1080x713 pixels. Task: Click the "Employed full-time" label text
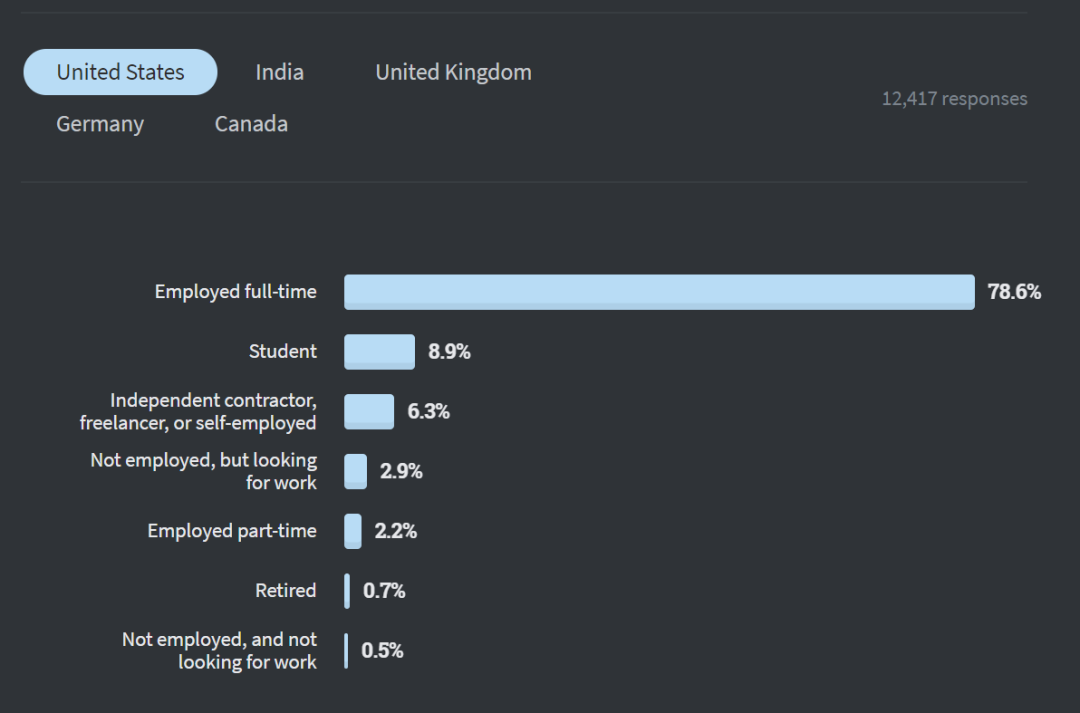235,292
